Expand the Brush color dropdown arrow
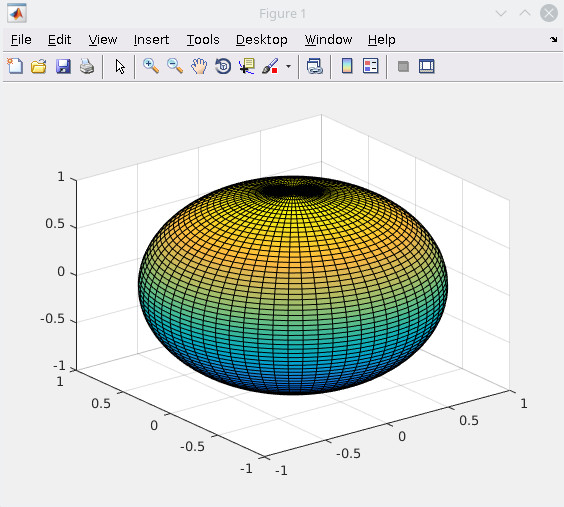Screen dimensions: 564x507 tap(288, 67)
